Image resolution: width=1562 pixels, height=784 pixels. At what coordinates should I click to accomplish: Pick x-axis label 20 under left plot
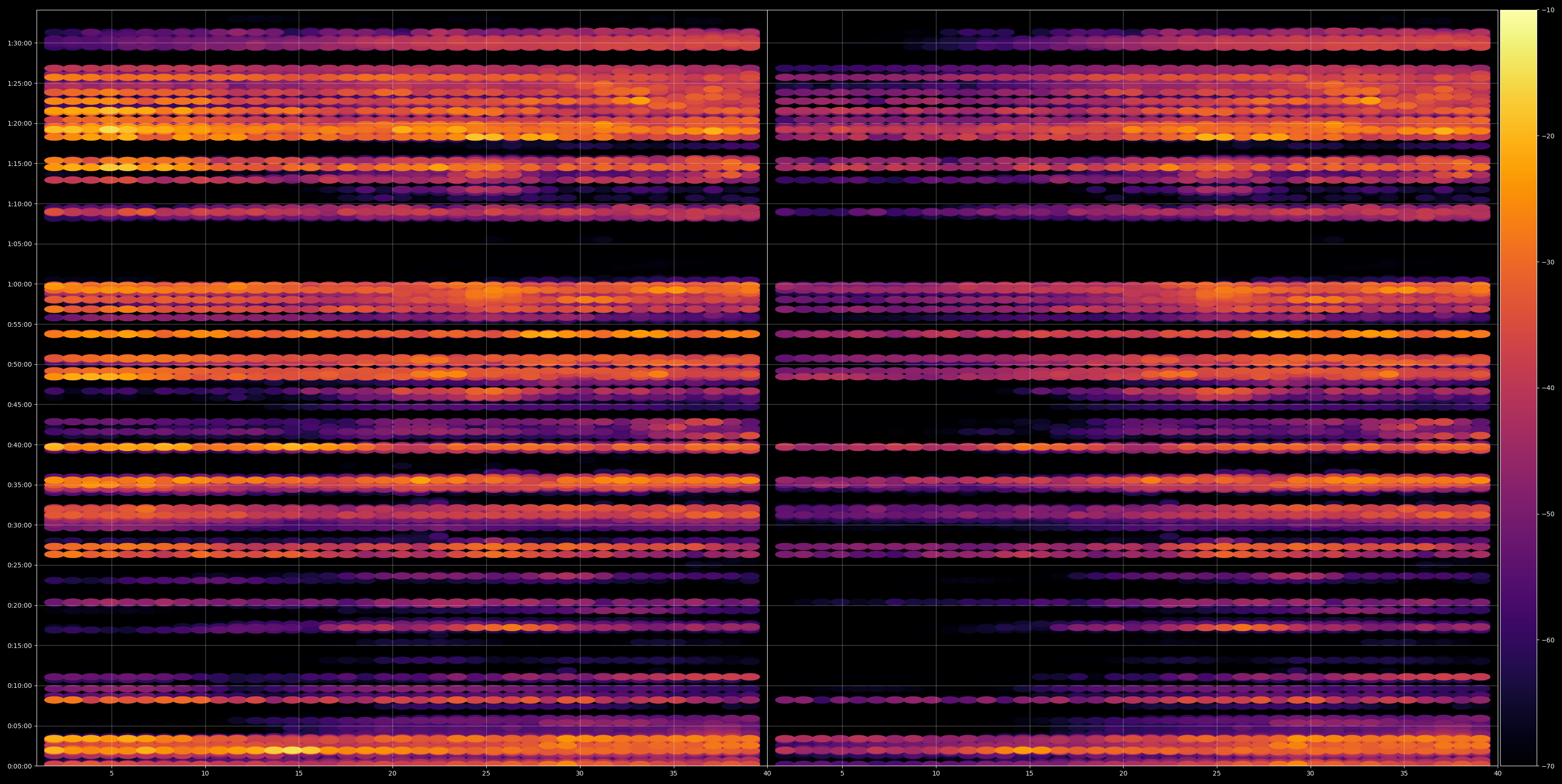[x=392, y=774]
